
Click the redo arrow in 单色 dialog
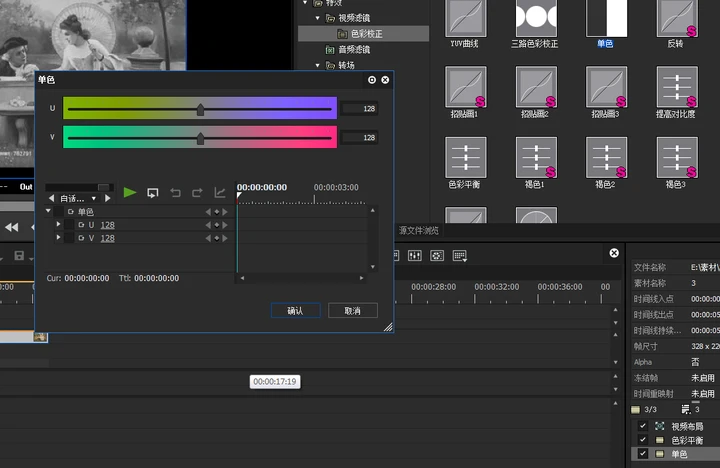(197, 192)
